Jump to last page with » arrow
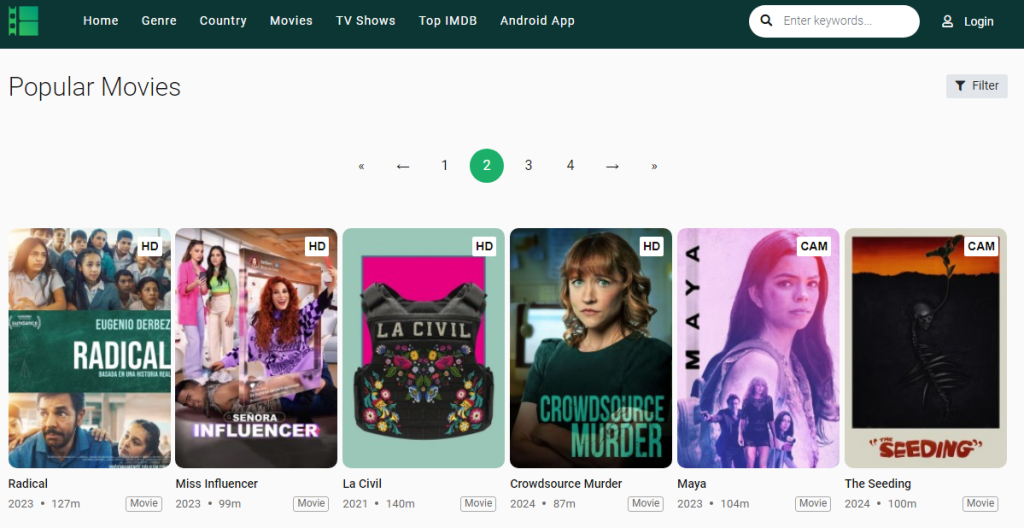The width and height of the screenshot is (1024, 528). (654, 166)
